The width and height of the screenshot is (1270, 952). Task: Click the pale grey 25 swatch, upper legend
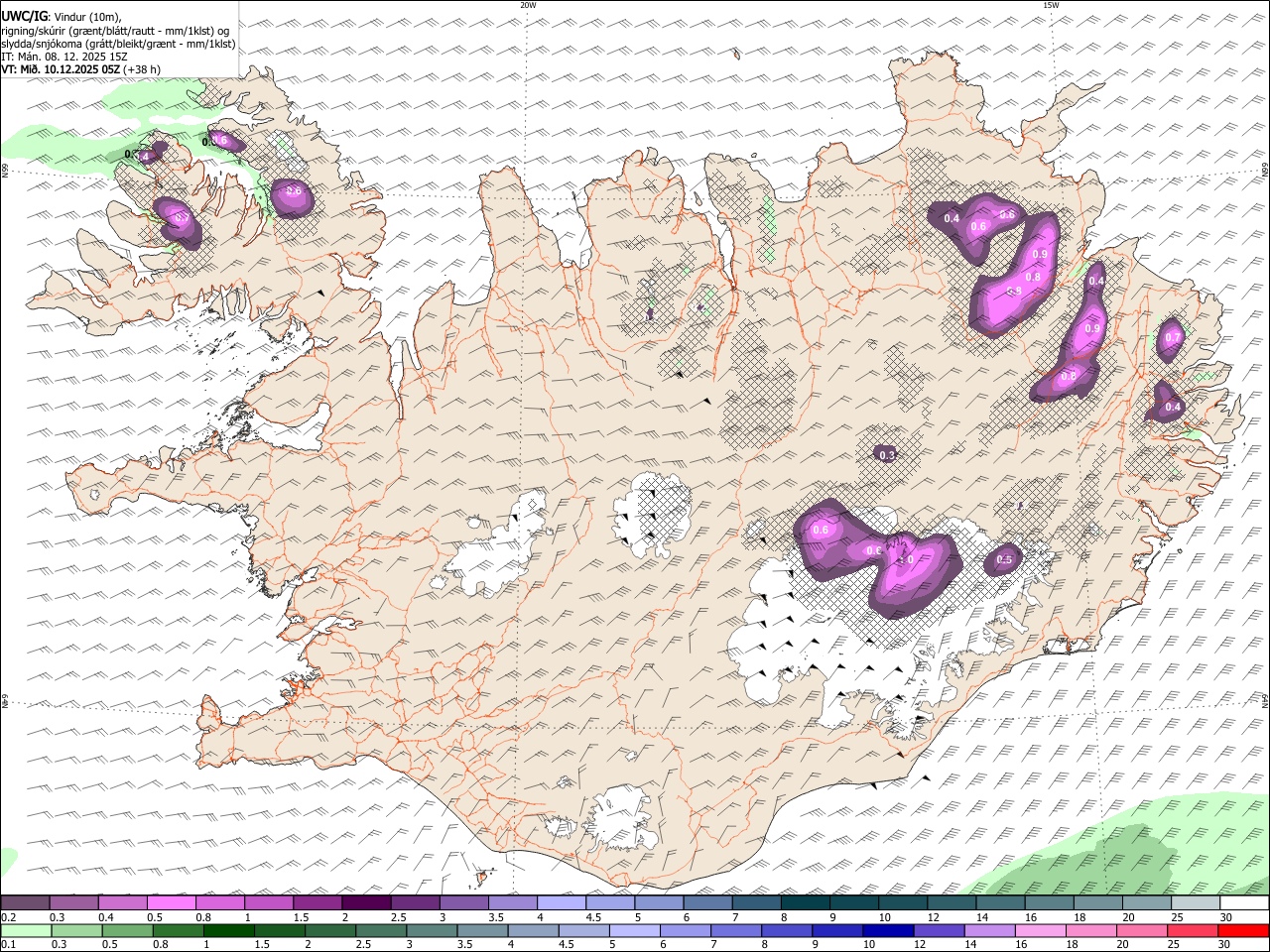tap(1196, 903)
